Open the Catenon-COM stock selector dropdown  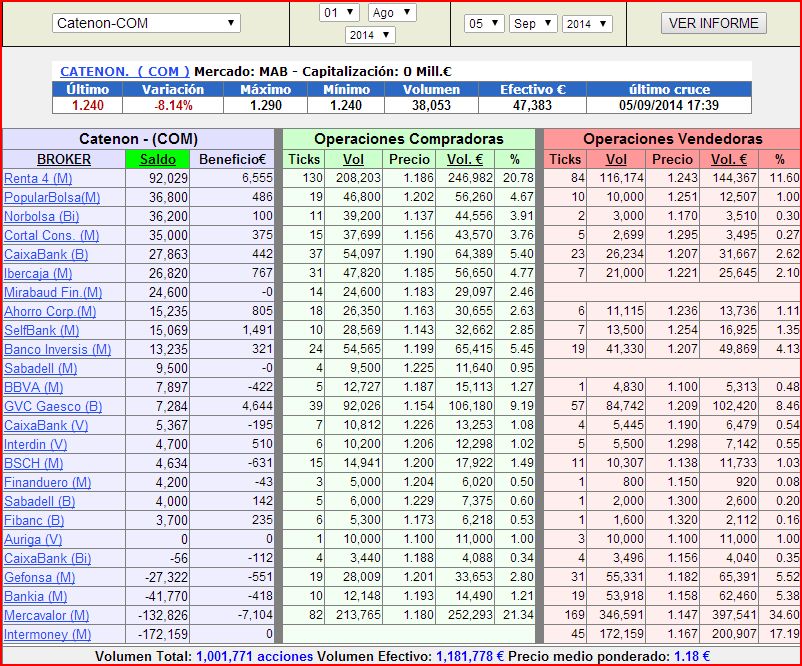click(146, 23)
